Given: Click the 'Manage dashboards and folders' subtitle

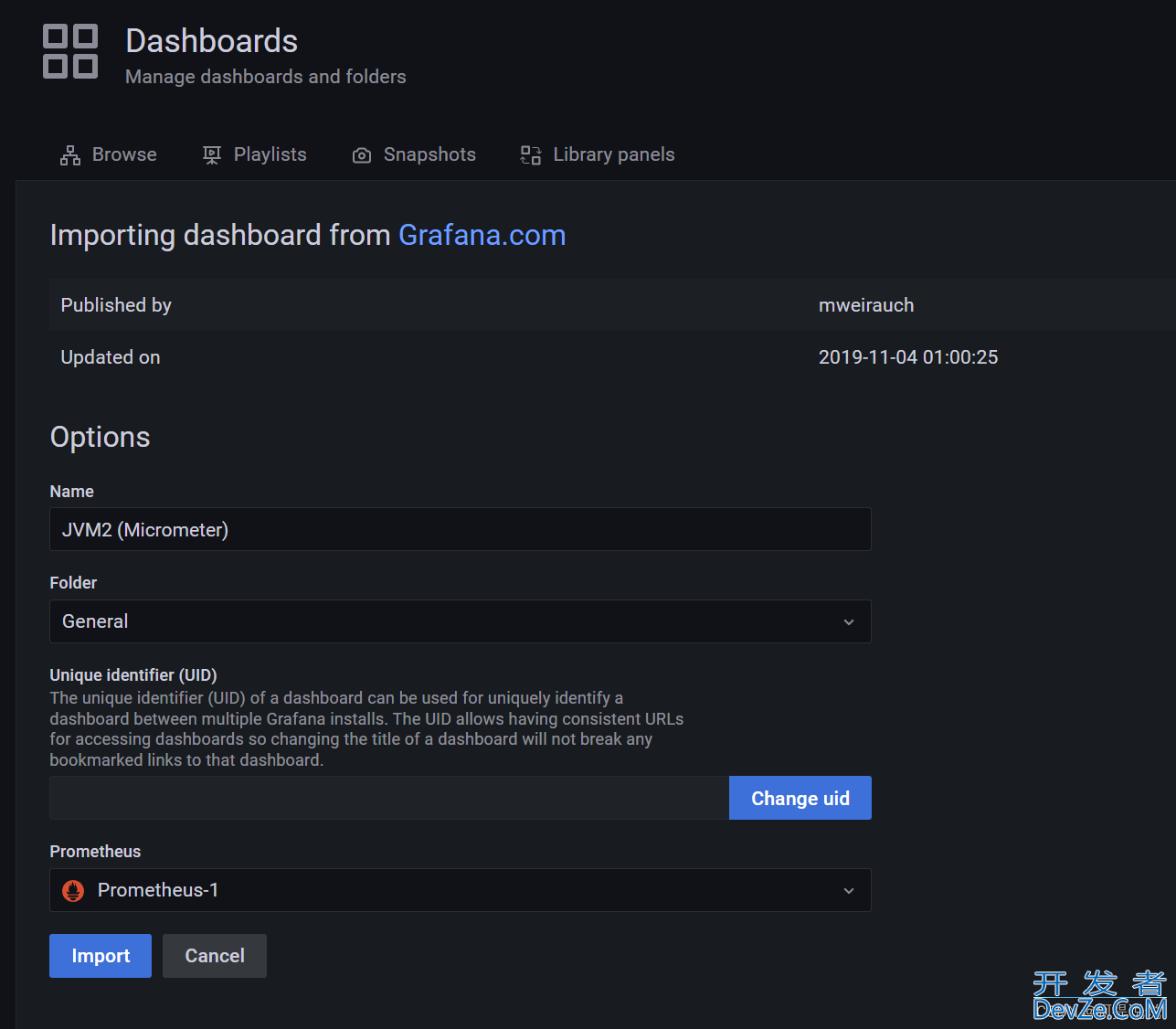Looking at the screenshot, I should pyautogui.click(x=266, y=77).
